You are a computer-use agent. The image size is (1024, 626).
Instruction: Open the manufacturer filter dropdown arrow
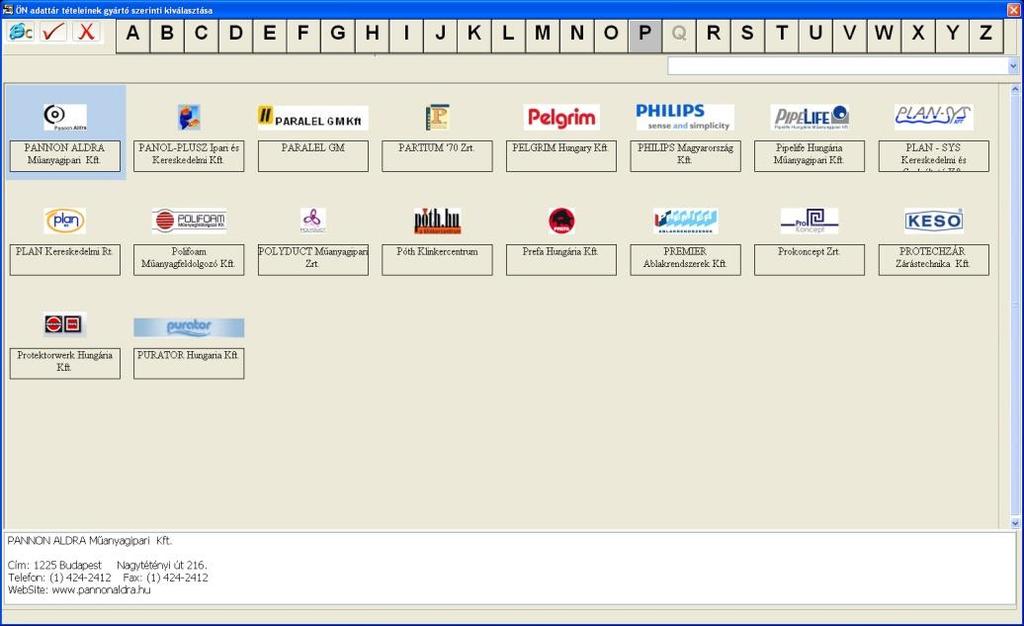(1013, 66)
